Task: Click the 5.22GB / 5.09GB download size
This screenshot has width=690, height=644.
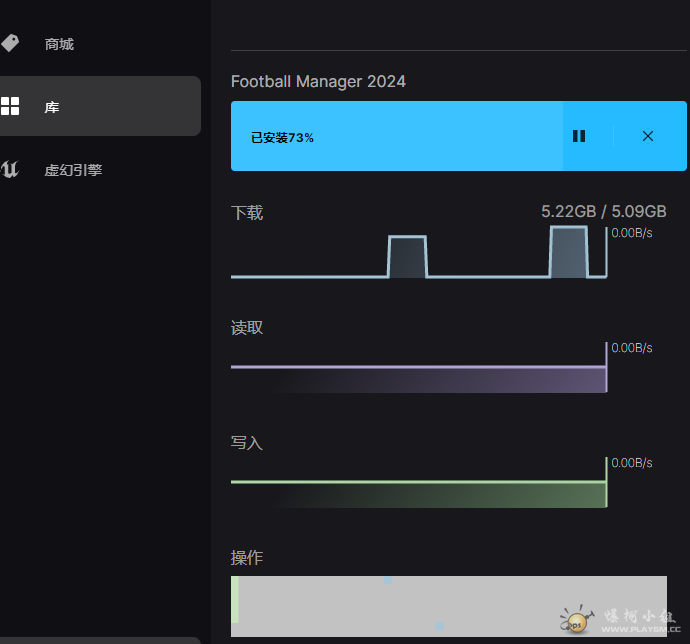Action: [604, 211]
